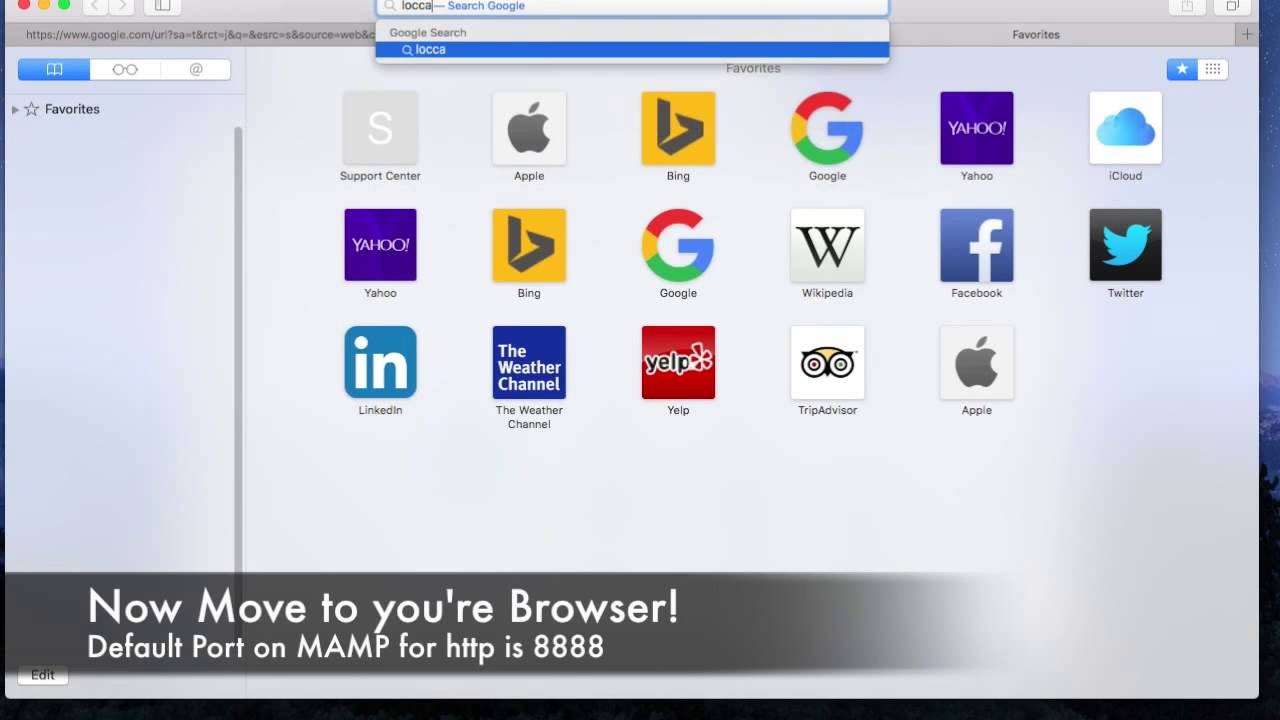
Task: Click the address bar search field
Action: tap(632, 6)
